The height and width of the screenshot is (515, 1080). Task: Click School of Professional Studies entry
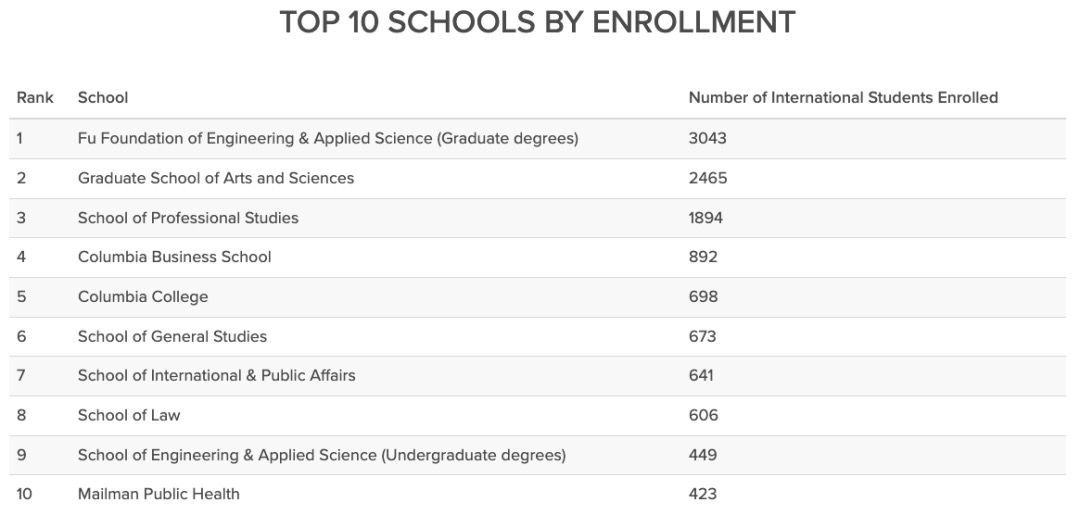click(188, 218)
